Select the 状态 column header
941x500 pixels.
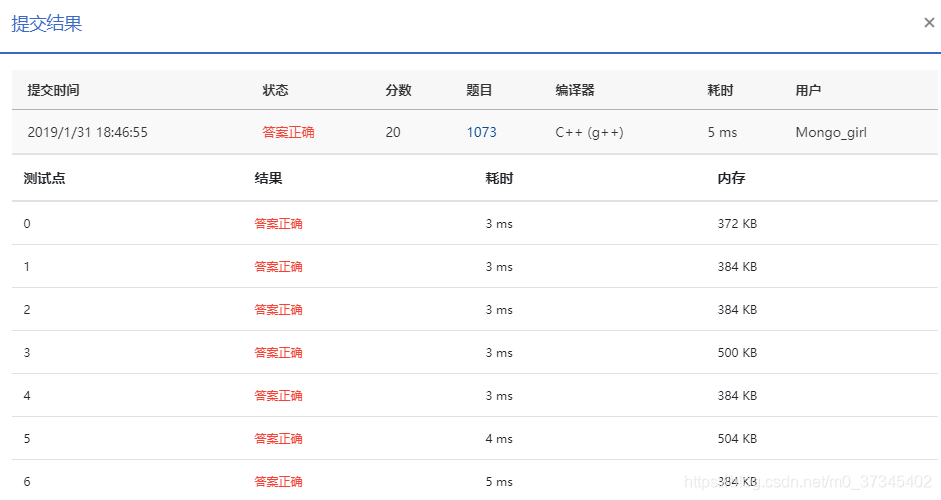point(275,90)
